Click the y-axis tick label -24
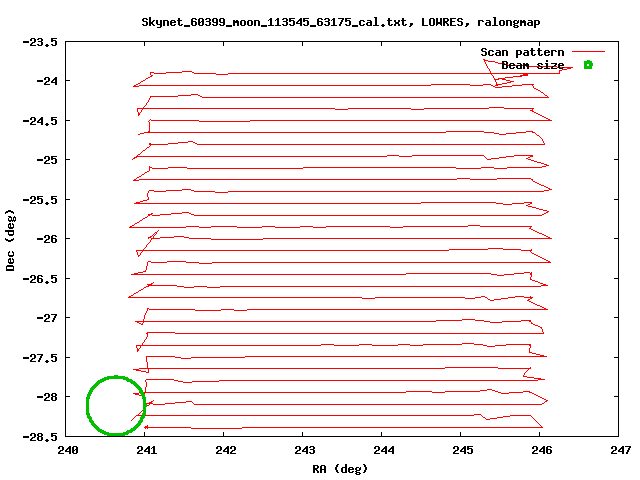Screen dimensions: 640x480 pos(47,81)
